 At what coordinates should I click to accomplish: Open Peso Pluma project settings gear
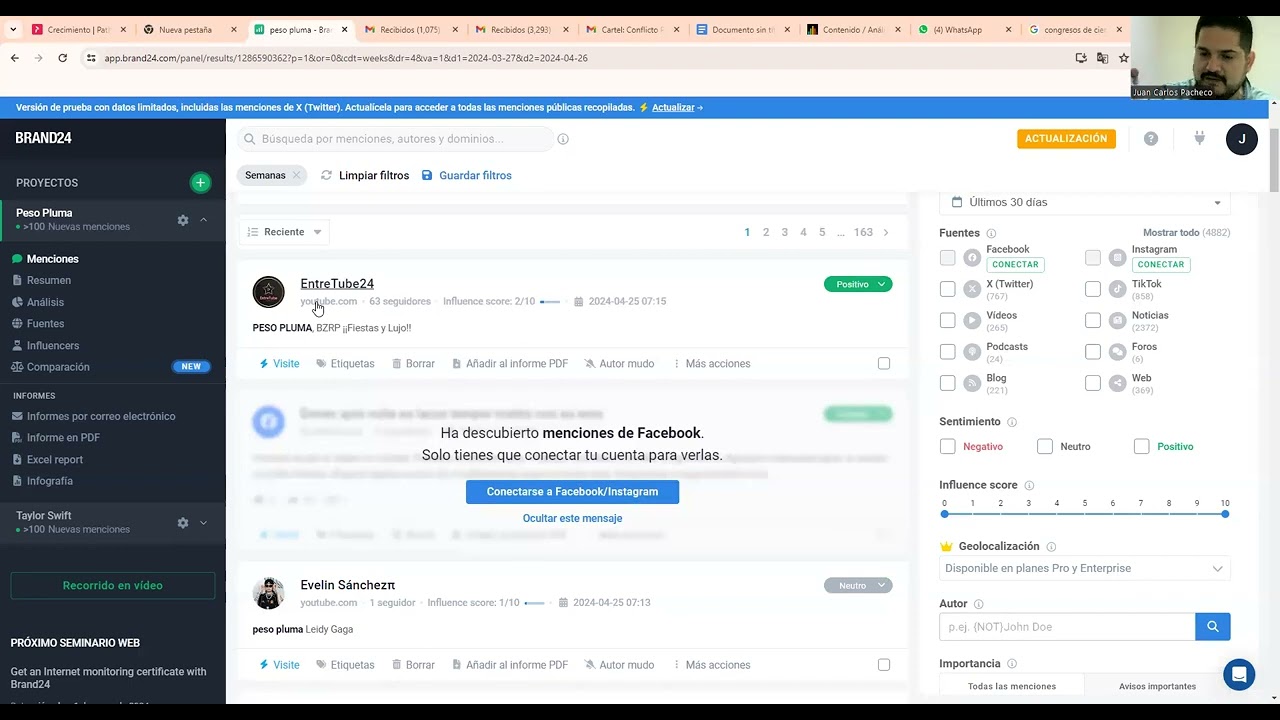pos(183,220)
